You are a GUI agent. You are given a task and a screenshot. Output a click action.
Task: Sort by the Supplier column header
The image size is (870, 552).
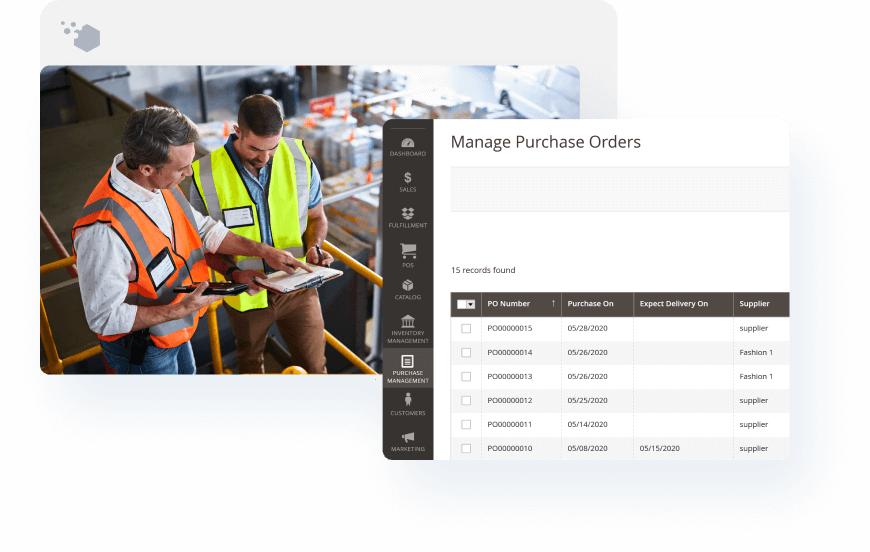(754, 304)
